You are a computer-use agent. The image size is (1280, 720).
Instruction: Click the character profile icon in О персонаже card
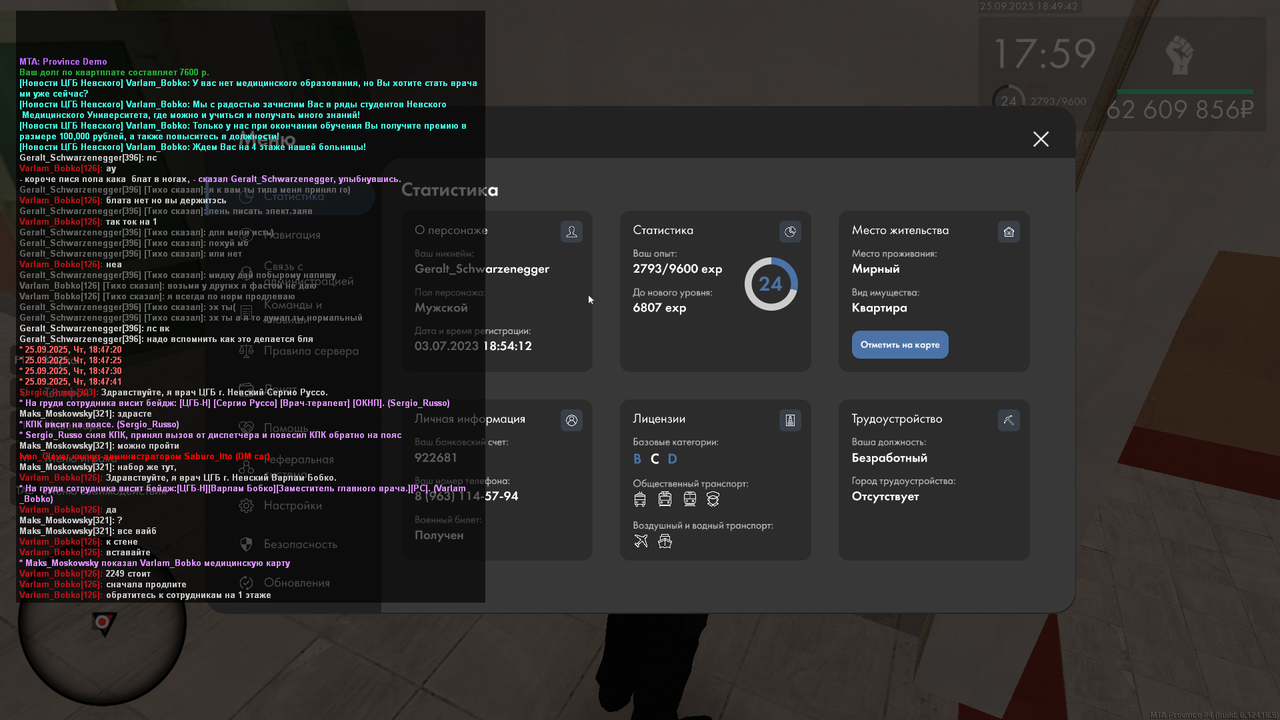point(571,232)
